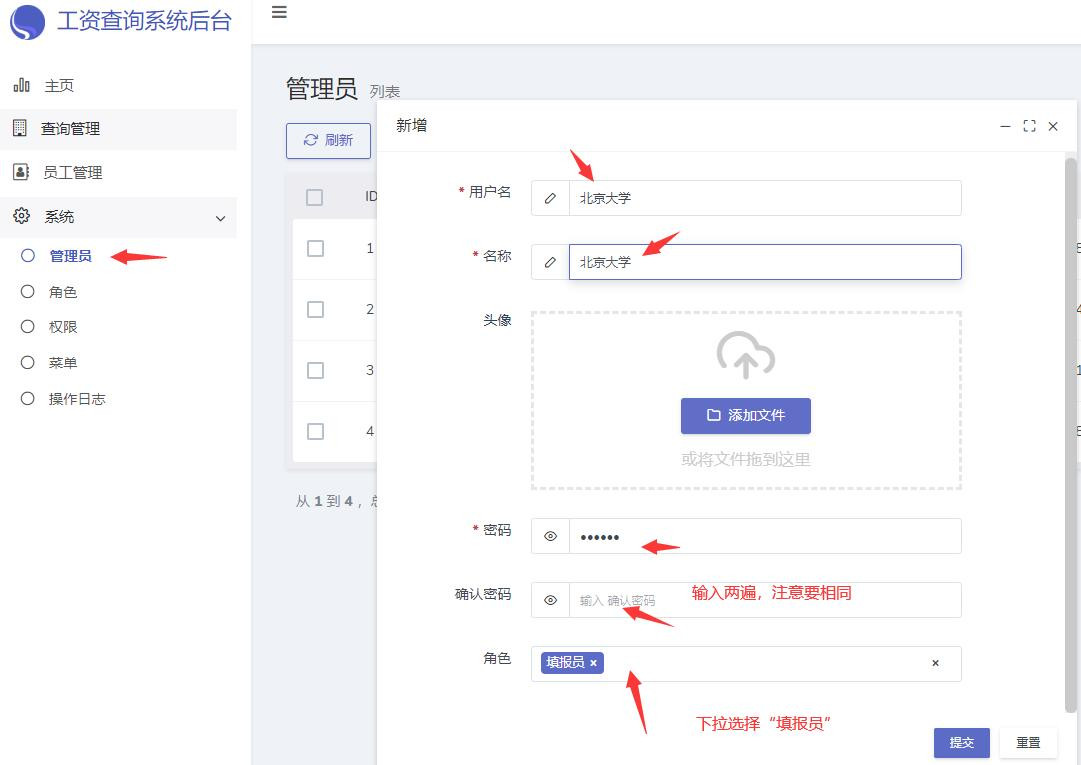Toggle password visibility for 密码 field
Viewport: 1081px width, 765px height.
tap(550, 536)
